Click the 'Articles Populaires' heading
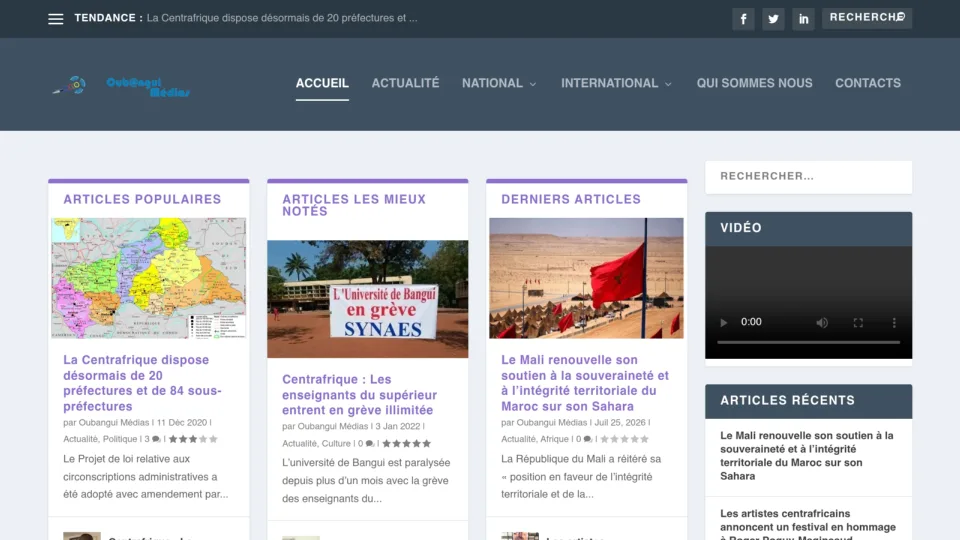The width and height of the screenshot is (960, 540). click(142, 200)
